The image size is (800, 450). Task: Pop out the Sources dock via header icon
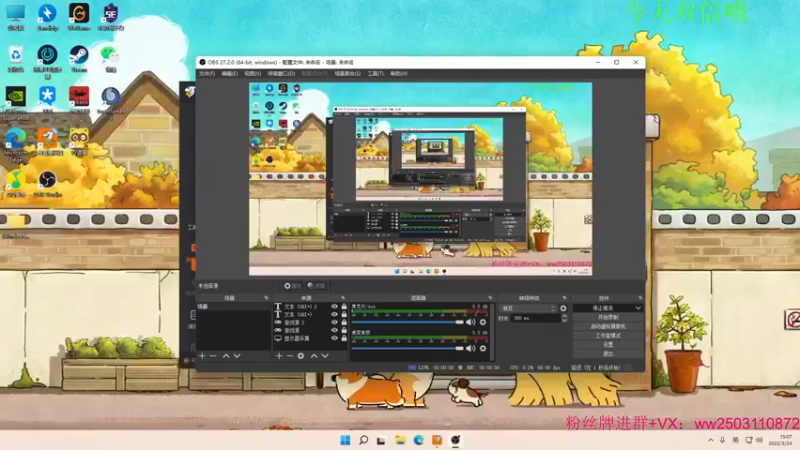343,297
